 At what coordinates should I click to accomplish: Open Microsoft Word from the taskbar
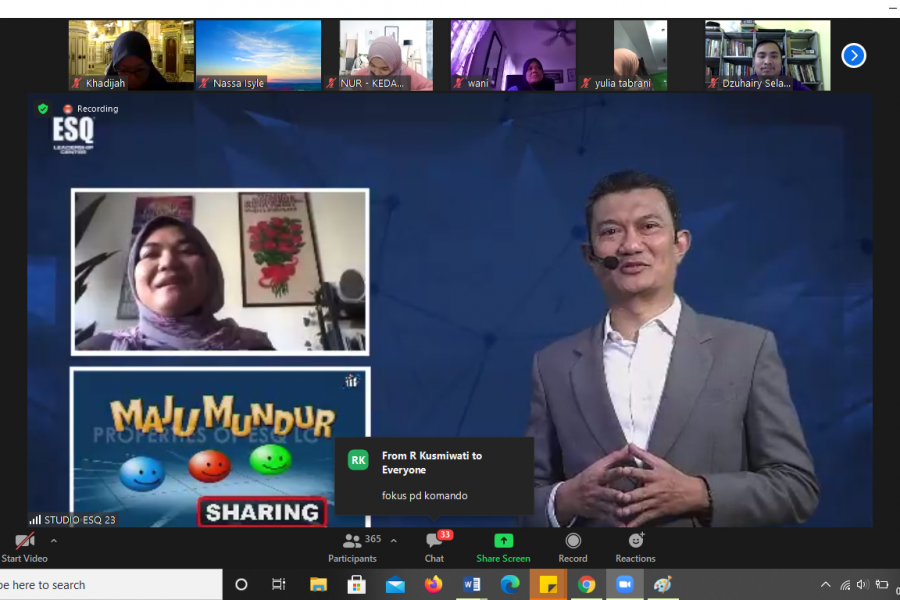(x=472, y=585)
